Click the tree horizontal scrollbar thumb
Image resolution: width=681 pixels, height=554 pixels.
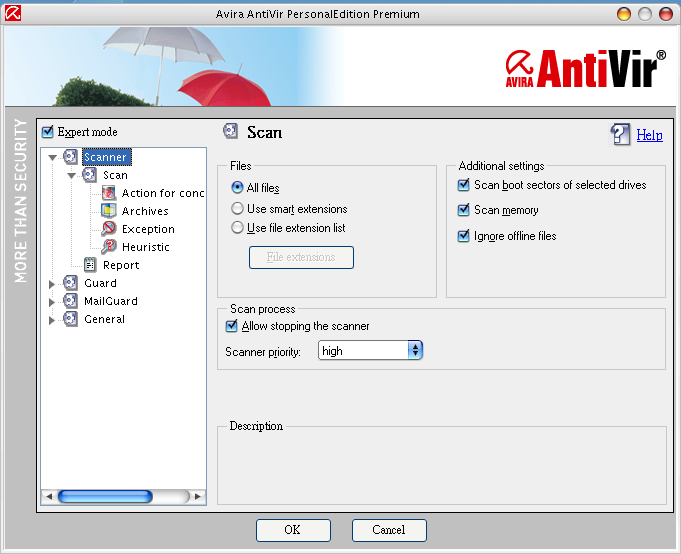(x=105, y=496)
